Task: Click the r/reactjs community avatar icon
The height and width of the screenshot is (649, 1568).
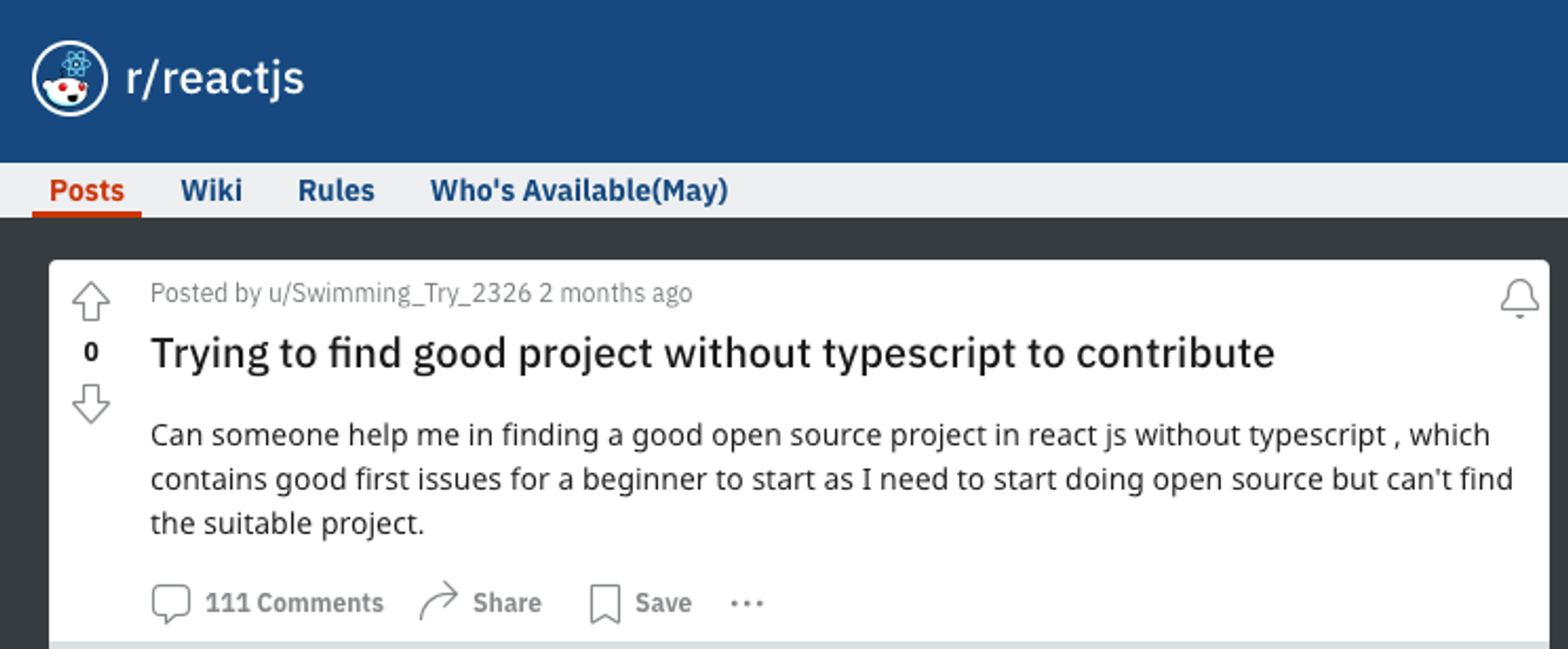Action: [70, 78]
